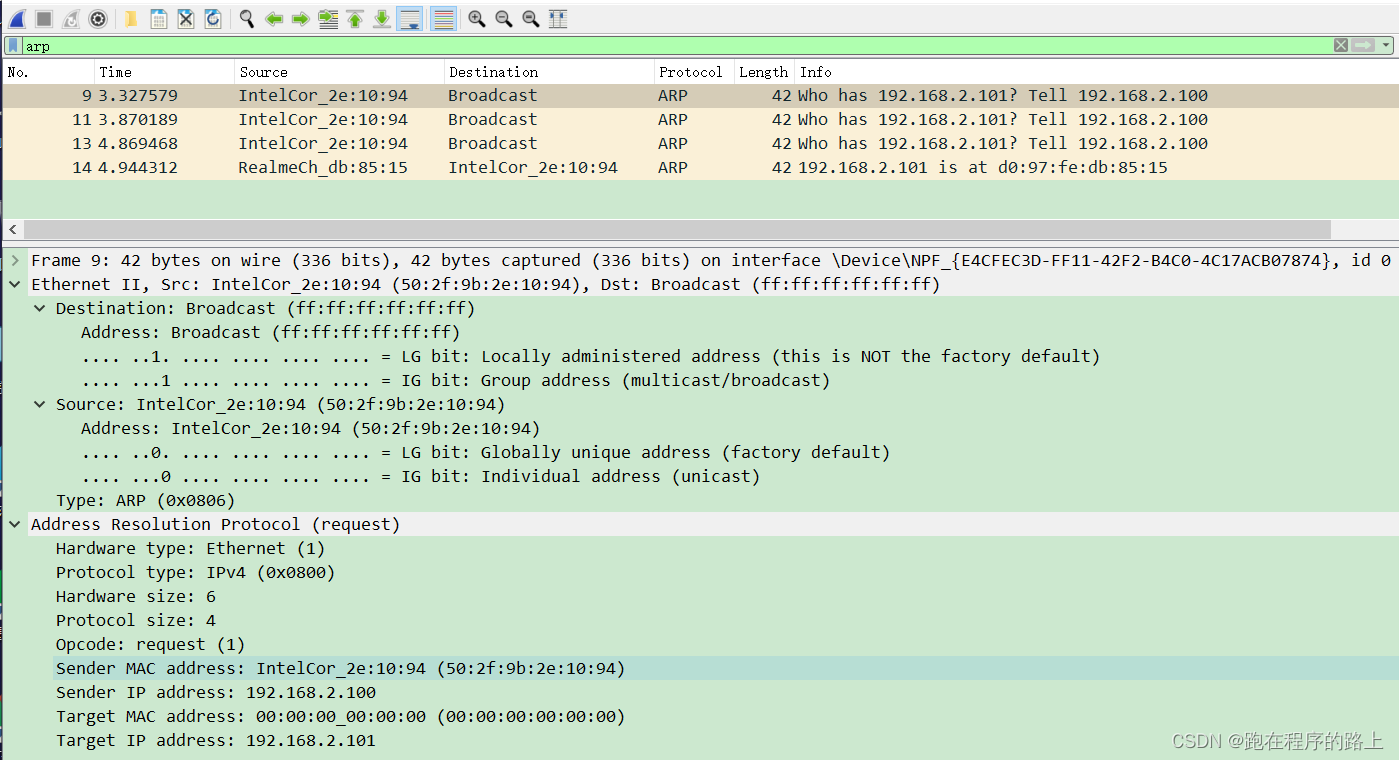Reload this capture file
This screenshot has height=760, width=1399.
tap(212, 19)
